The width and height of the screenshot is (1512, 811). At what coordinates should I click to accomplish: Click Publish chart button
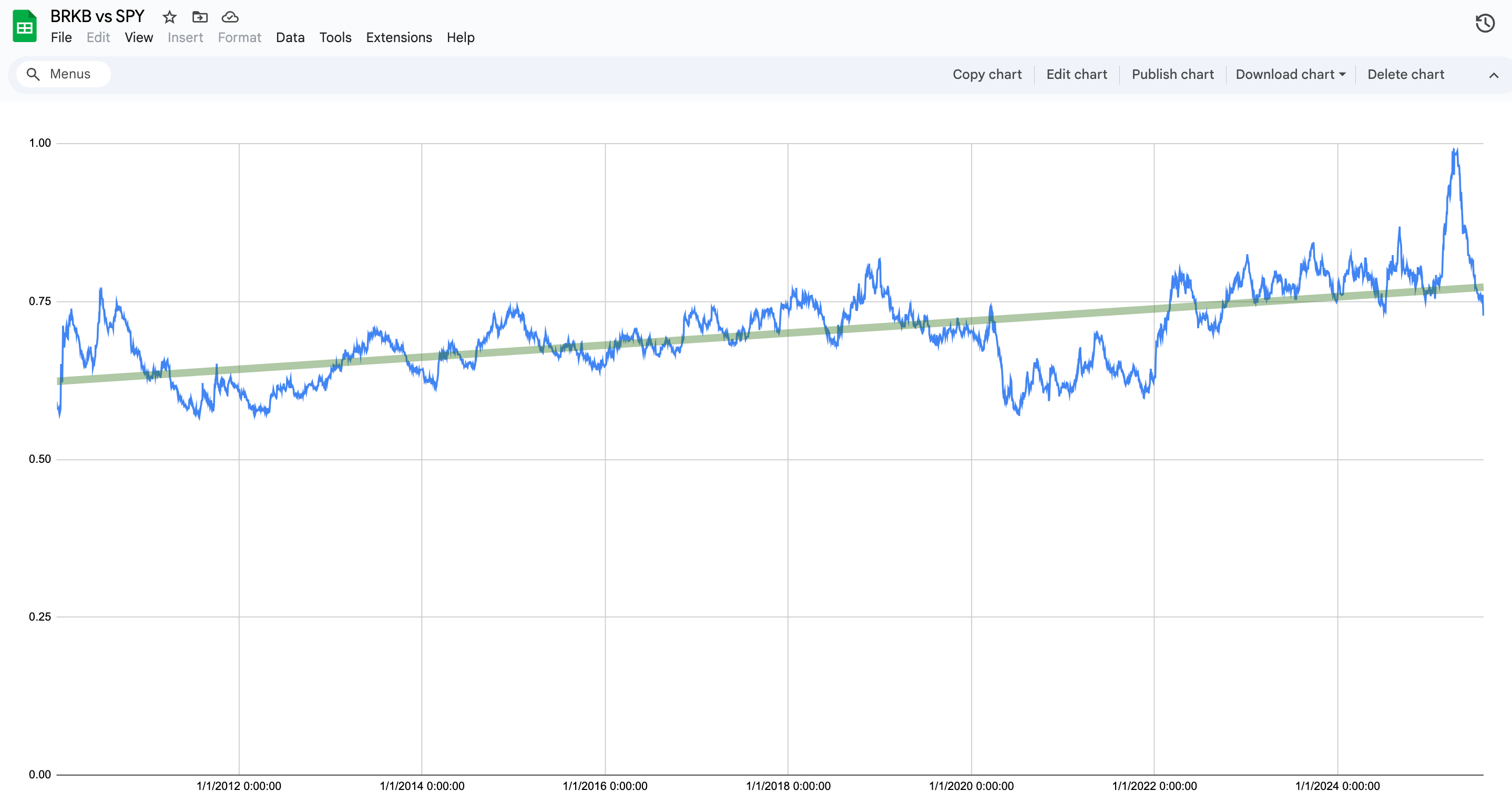[1172, 75]
